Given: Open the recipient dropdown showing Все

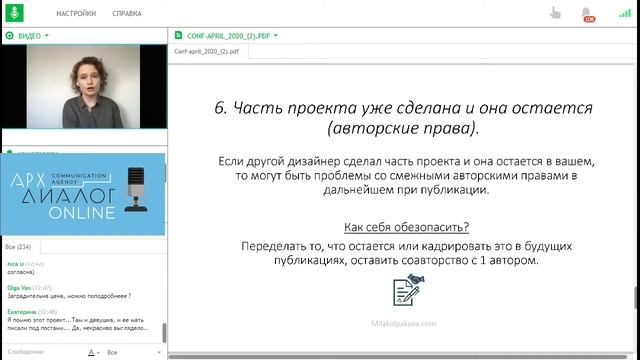Looking at the screenshot, I should [x=133, y=352].
